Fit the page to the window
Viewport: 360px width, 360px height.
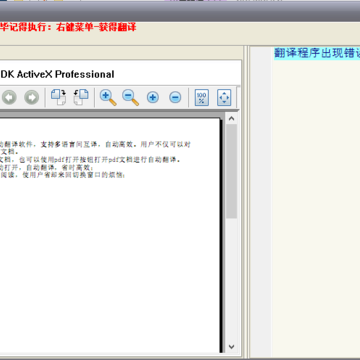[x=224, y=98]
